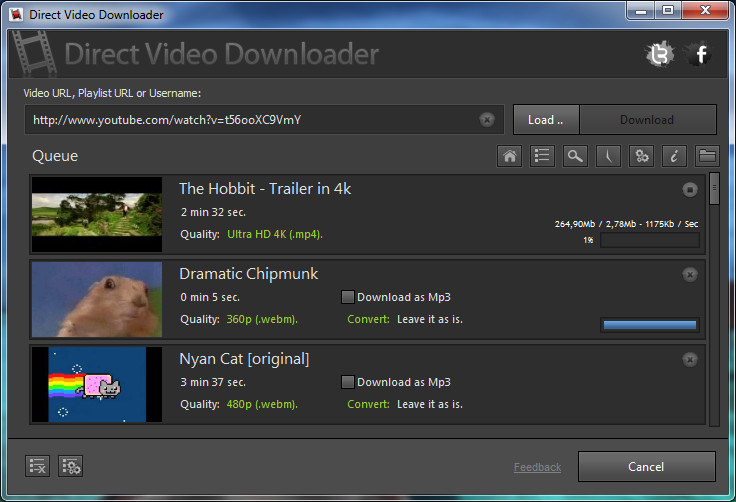The width and height of the screenshot is (736, 502).
Task: Click the 264,90Mb download speed status
Action: 627,224
